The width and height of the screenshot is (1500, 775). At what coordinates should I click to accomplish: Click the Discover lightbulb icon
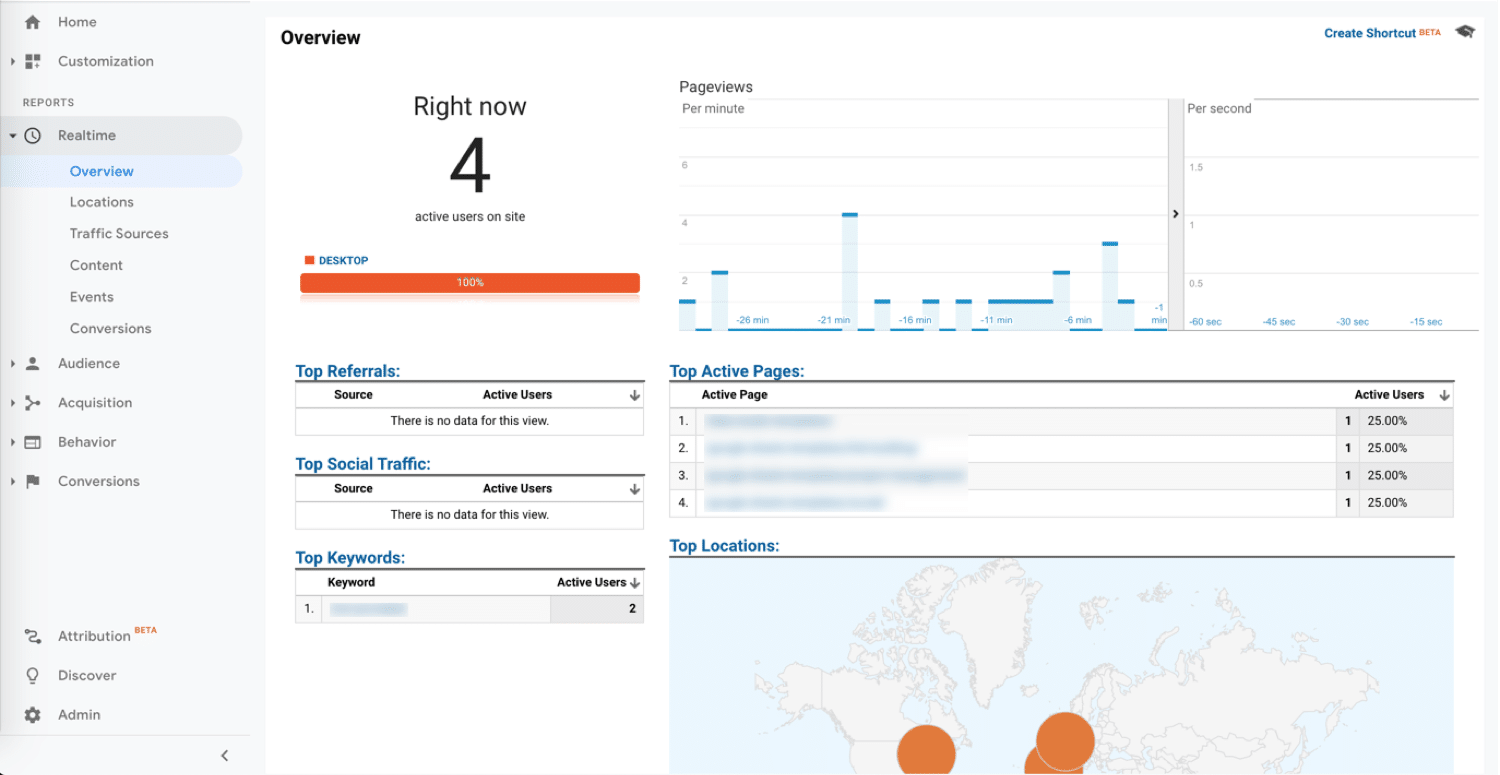[x=32, y=676]
